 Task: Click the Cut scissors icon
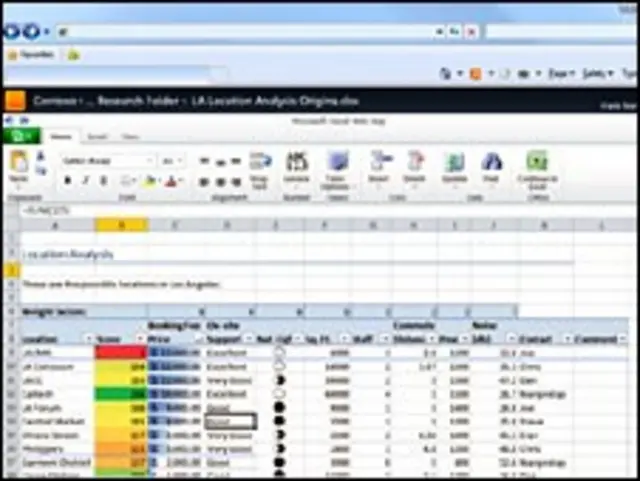pos(40,156)
